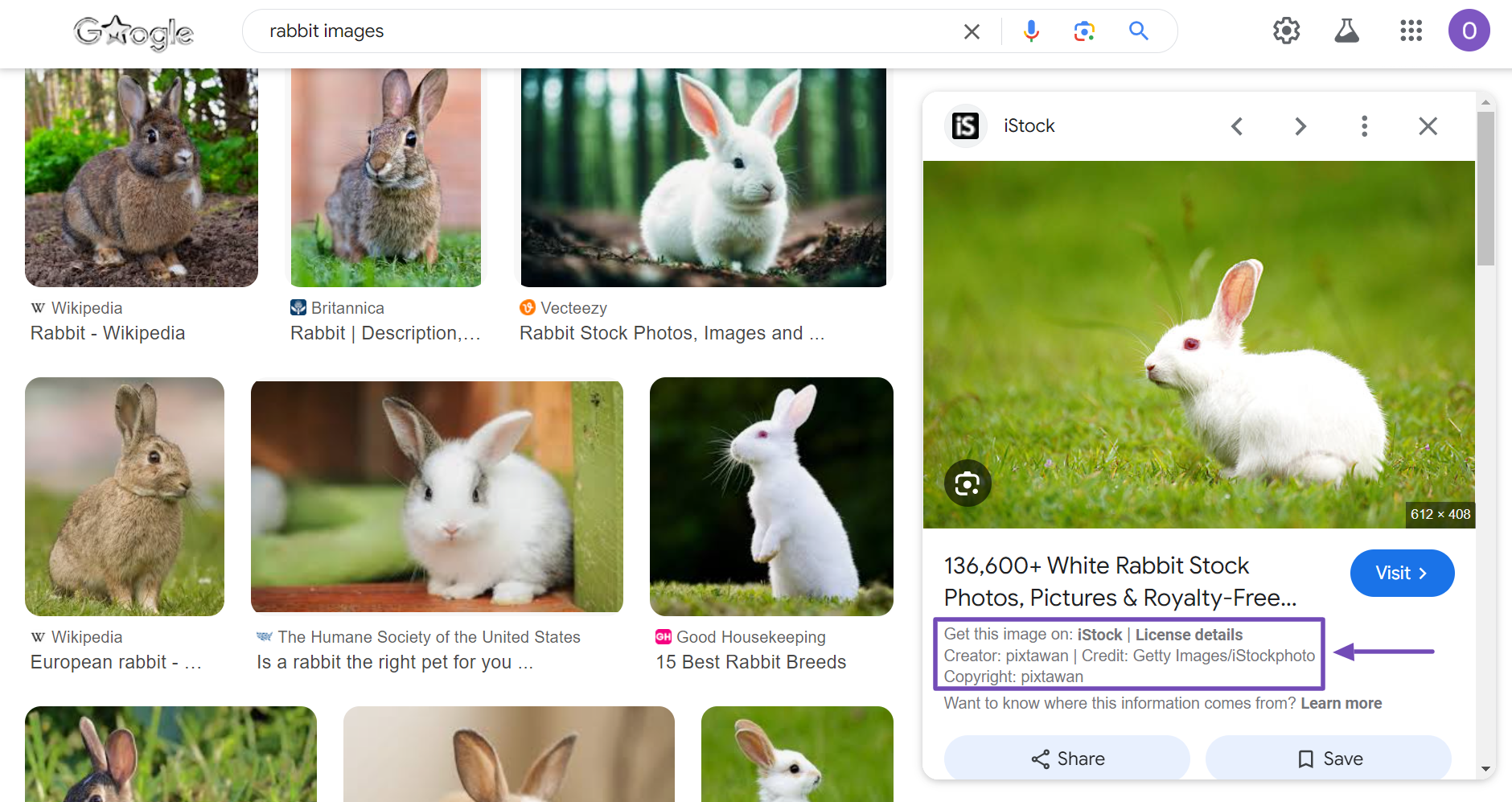Open License details link

pos(1189,635)
